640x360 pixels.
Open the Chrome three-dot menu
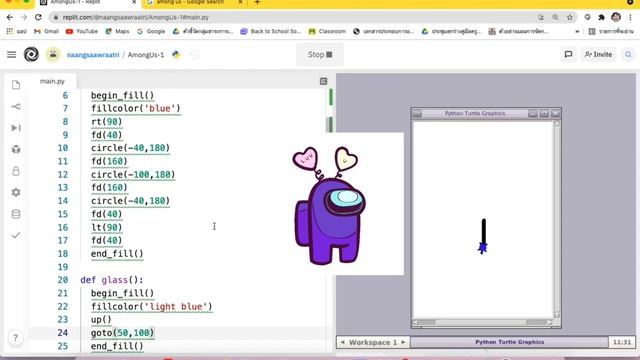631,17
